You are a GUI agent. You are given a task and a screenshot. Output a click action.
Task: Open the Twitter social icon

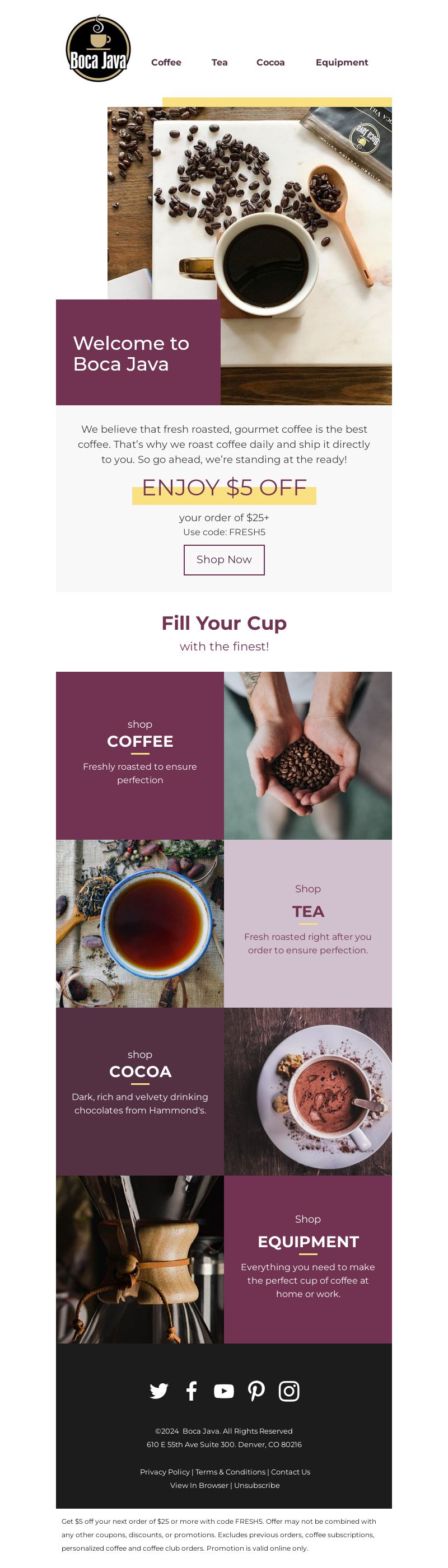pyautogui.click(x=159, y=1391)
